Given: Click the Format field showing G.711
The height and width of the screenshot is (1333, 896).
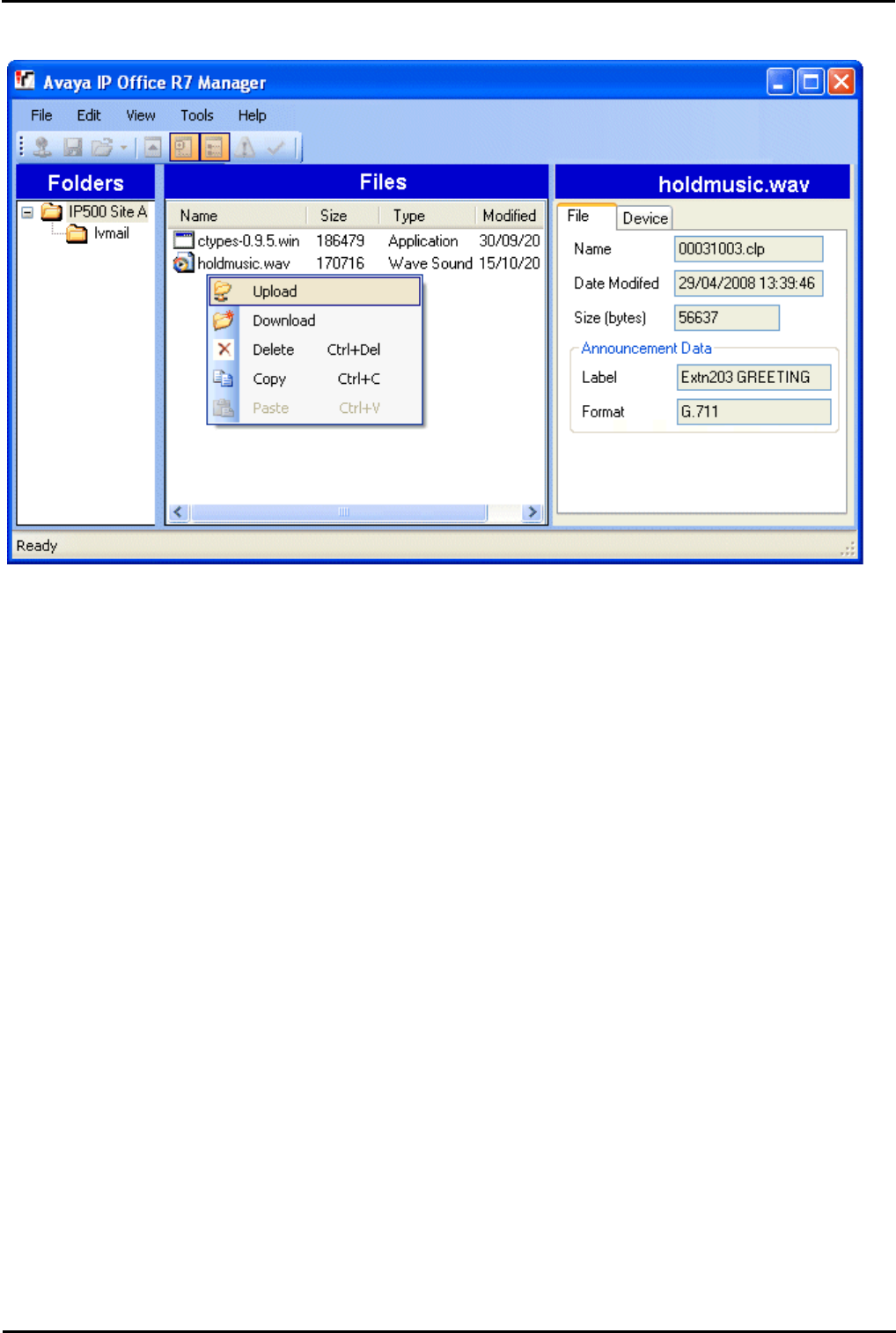Looking at the screenshot, I should click(x=754, y=411).
